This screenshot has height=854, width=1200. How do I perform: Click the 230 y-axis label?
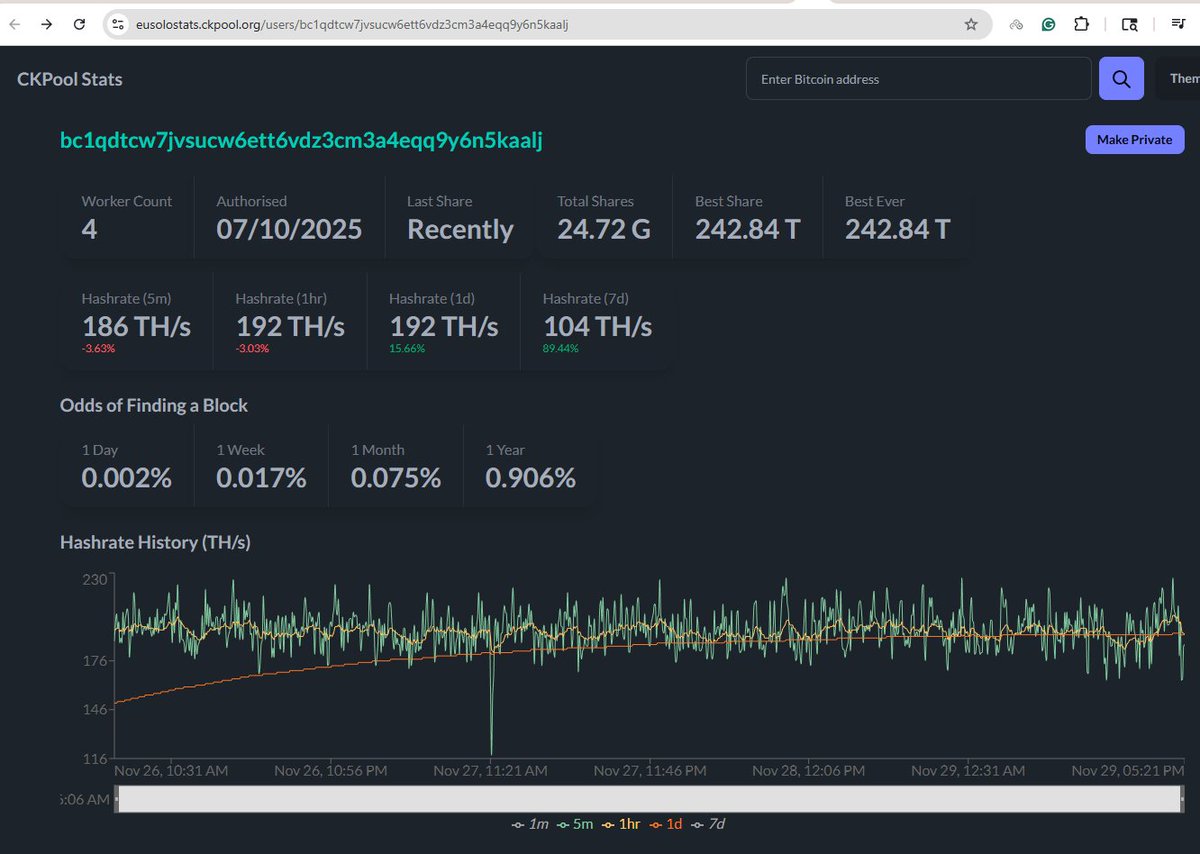point(93,578)
